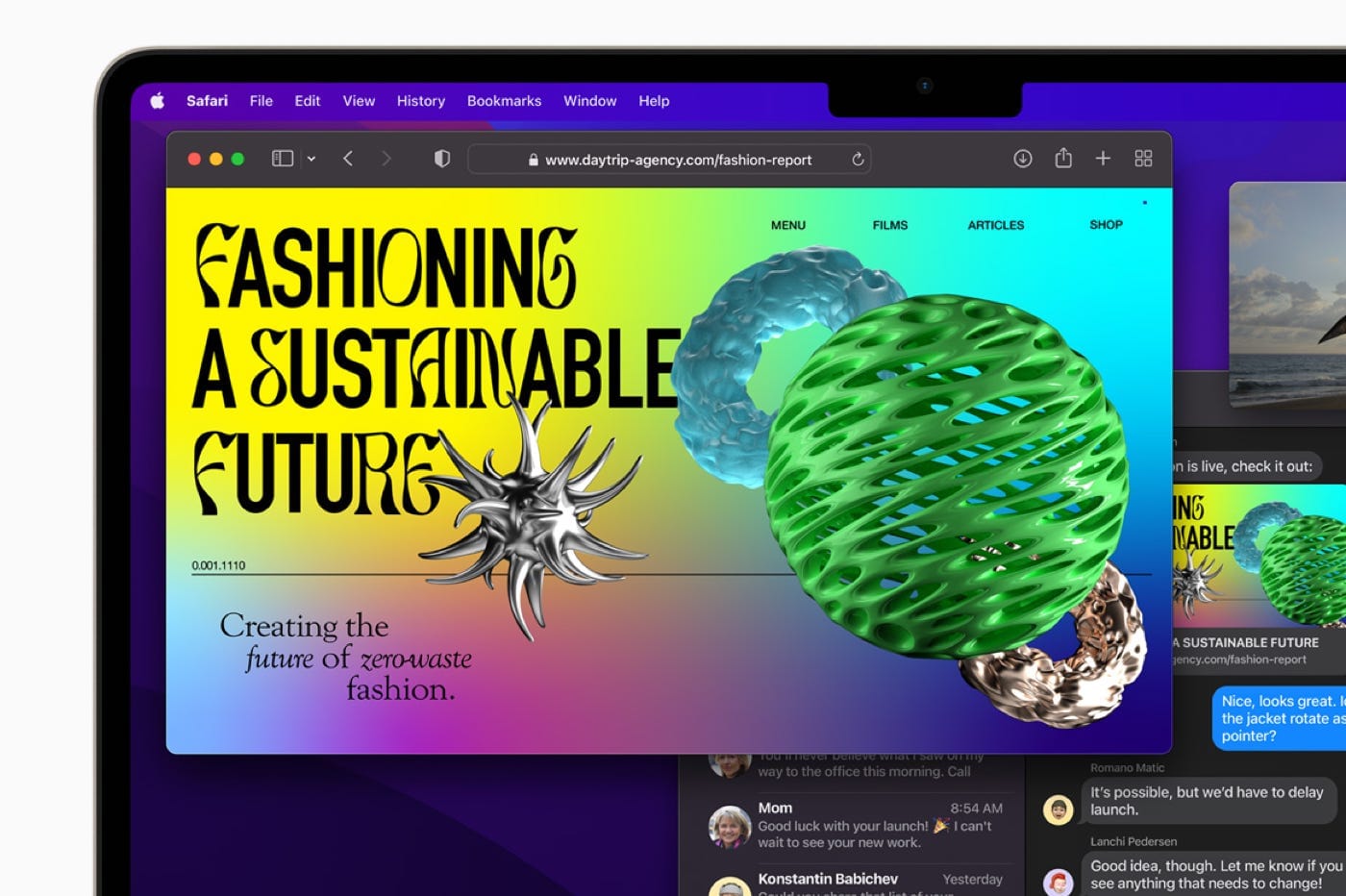Click the green lattice sphere graphic
Image resolution: width=1346 pixels, height=896 pixels.
pos(947,476)
